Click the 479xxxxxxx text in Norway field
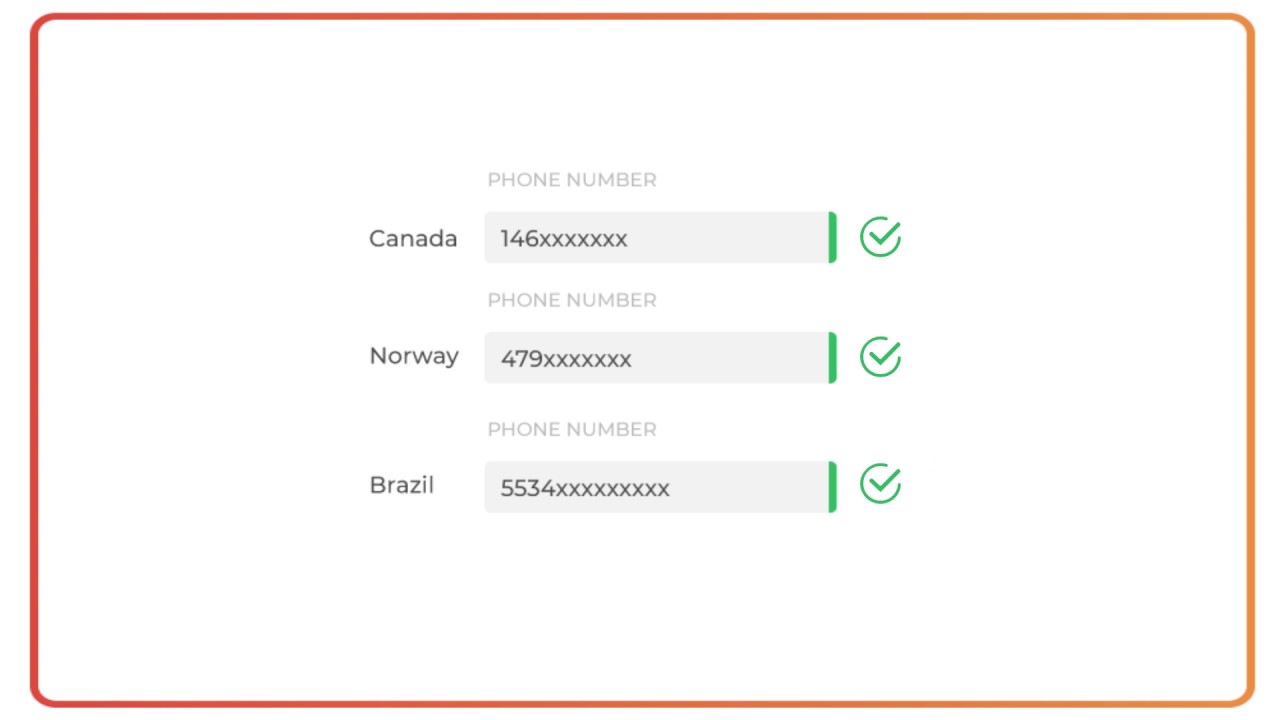Viewport: 1280px width, 720px height. pyautogui.click(x=566, y=359)
